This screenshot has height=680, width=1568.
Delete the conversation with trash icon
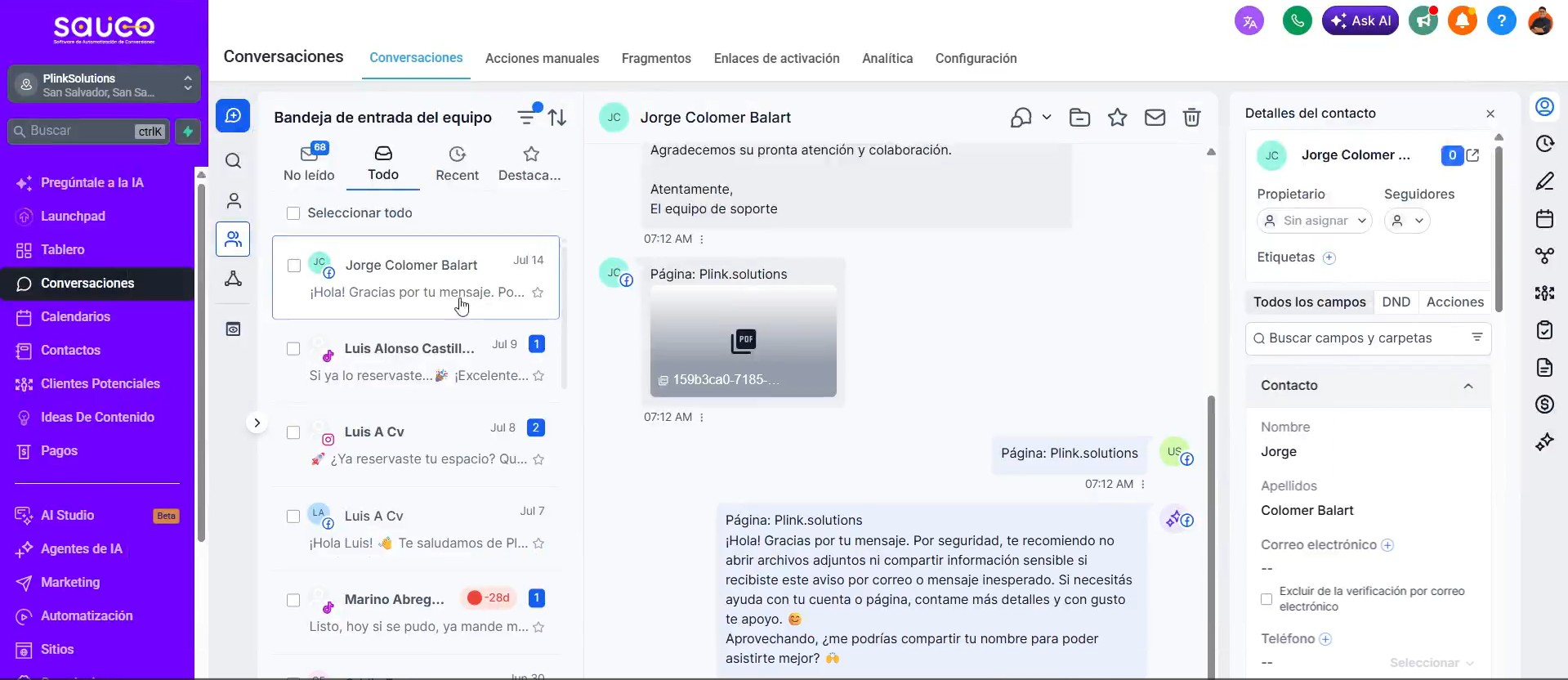1192,118
